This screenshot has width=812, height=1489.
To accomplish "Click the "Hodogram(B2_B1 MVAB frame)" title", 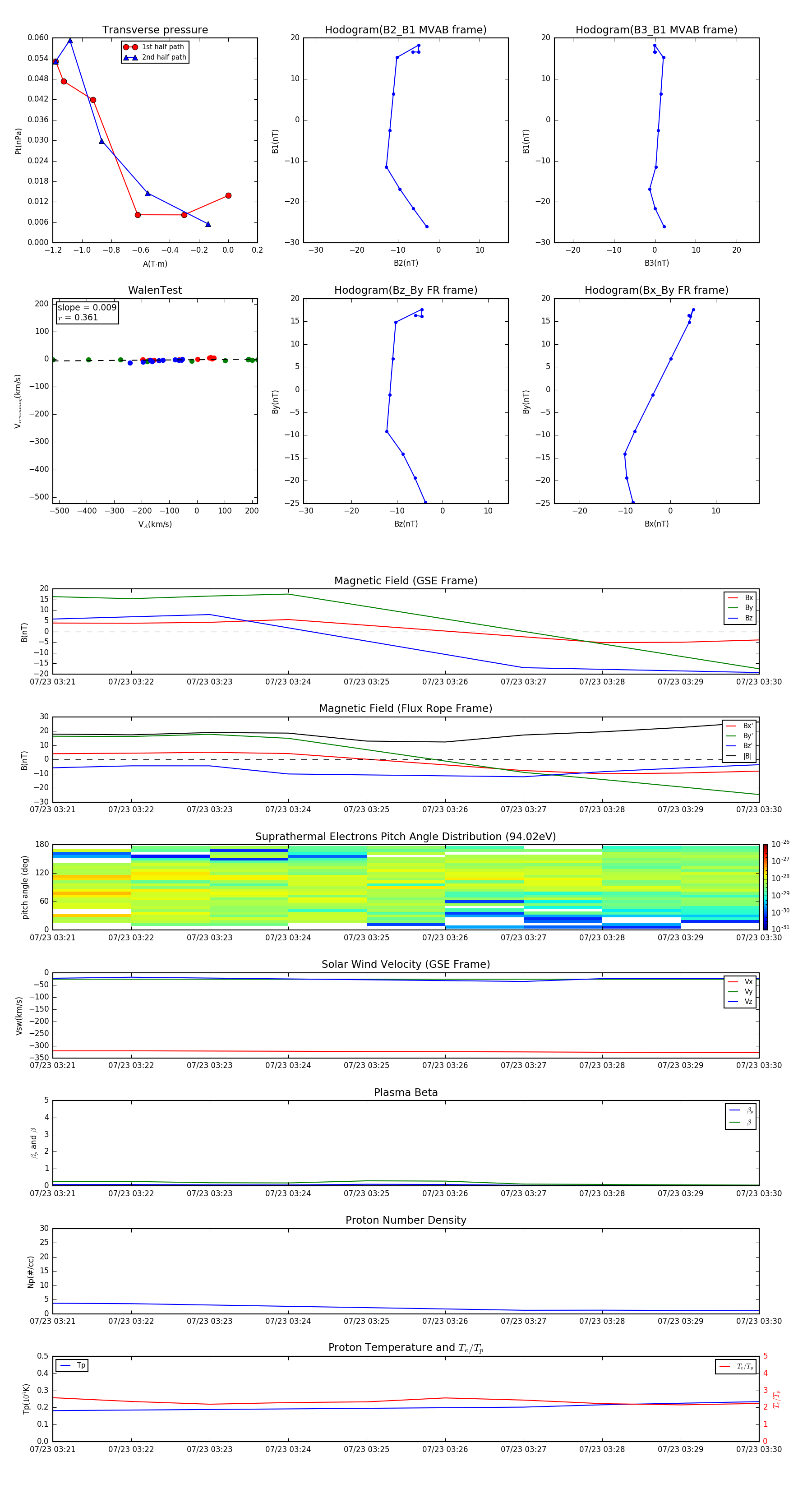I will tap(406, 30).
